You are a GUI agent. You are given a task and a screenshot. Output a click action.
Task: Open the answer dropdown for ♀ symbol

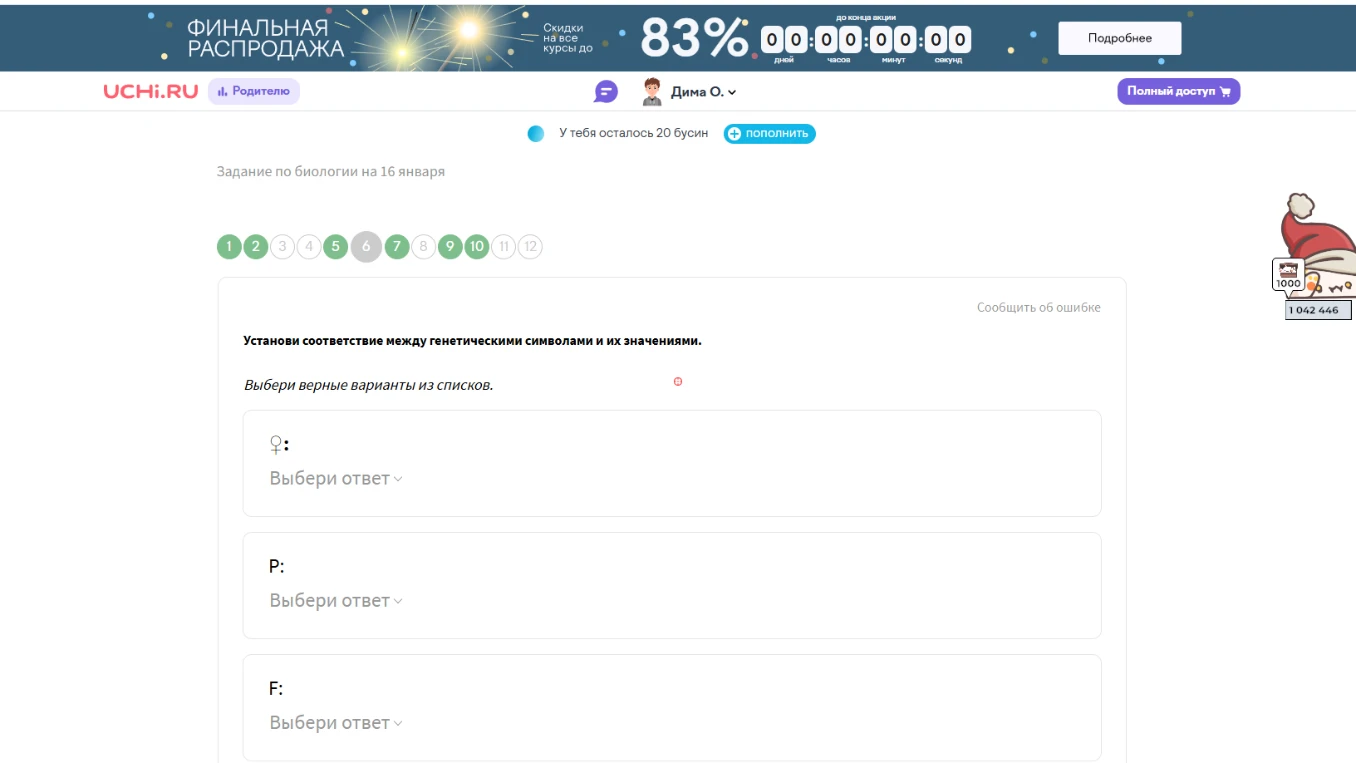coord(336,479)
